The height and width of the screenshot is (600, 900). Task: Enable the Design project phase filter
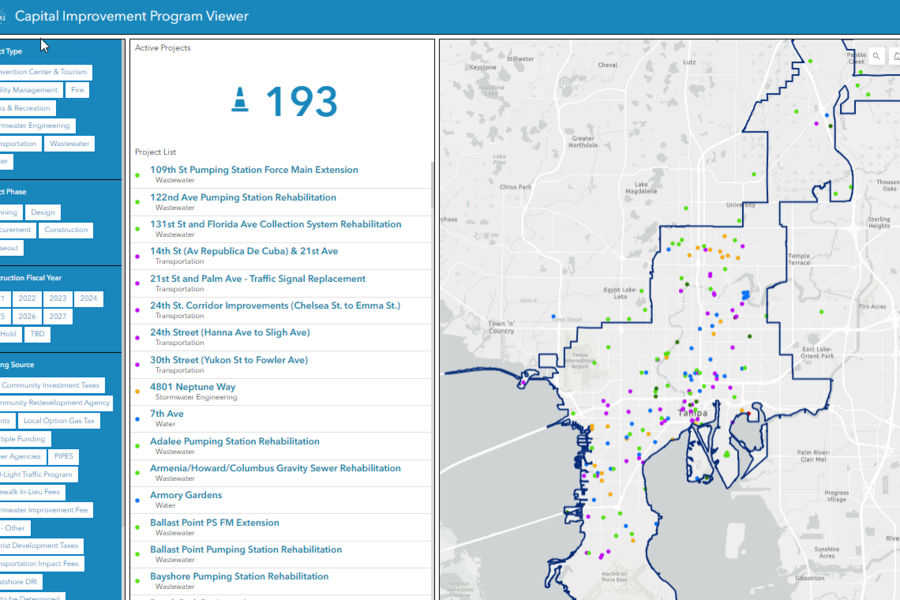[43, 212]
